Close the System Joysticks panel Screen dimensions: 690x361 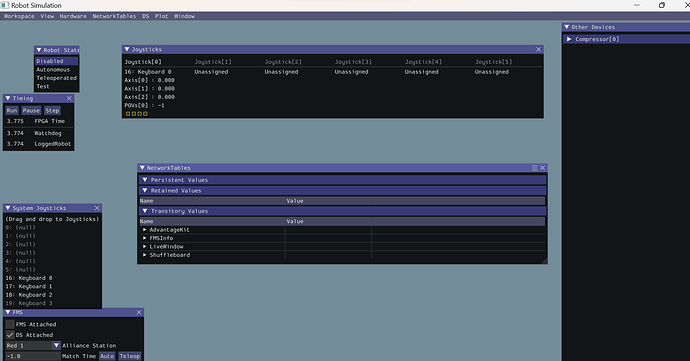click(x=97, y=208)
